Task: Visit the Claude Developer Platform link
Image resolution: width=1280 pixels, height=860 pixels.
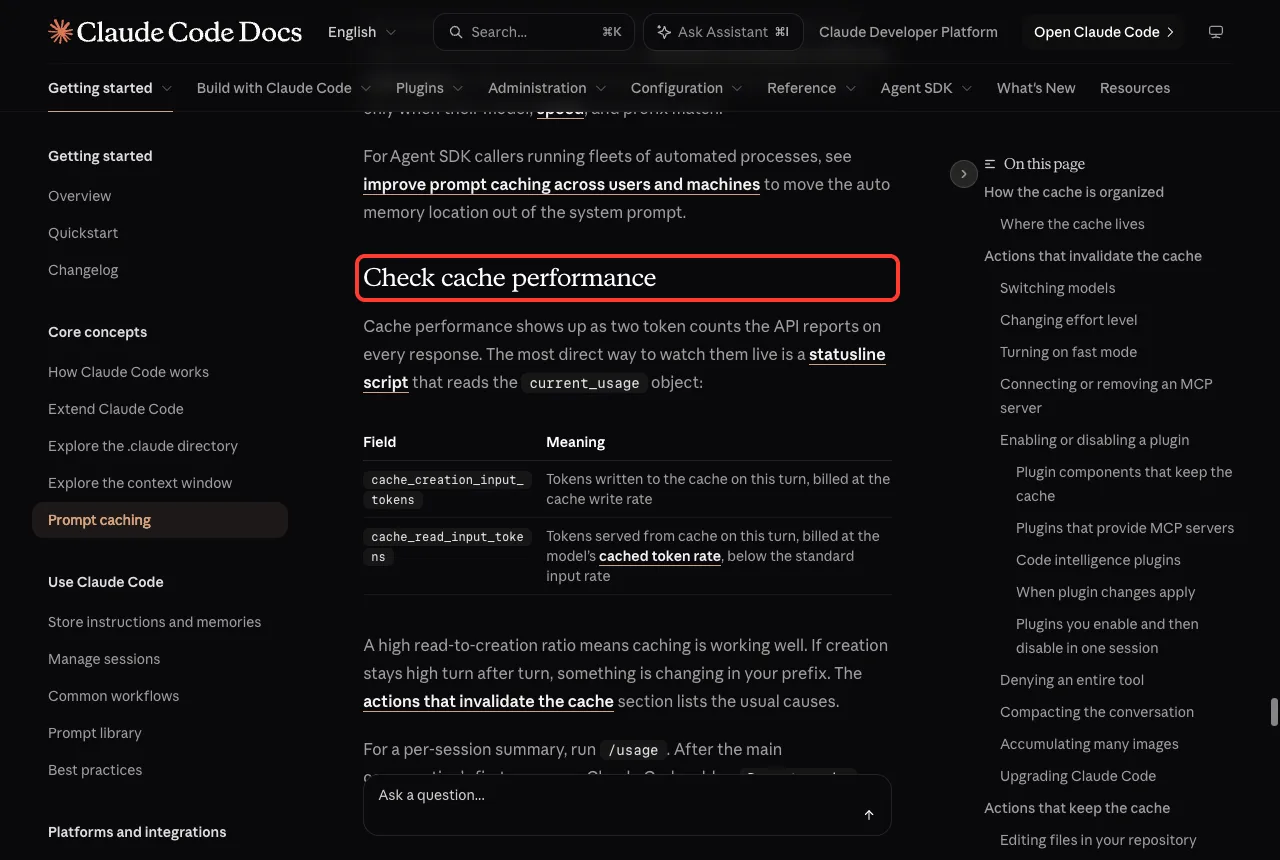Action: pos(908,32)
